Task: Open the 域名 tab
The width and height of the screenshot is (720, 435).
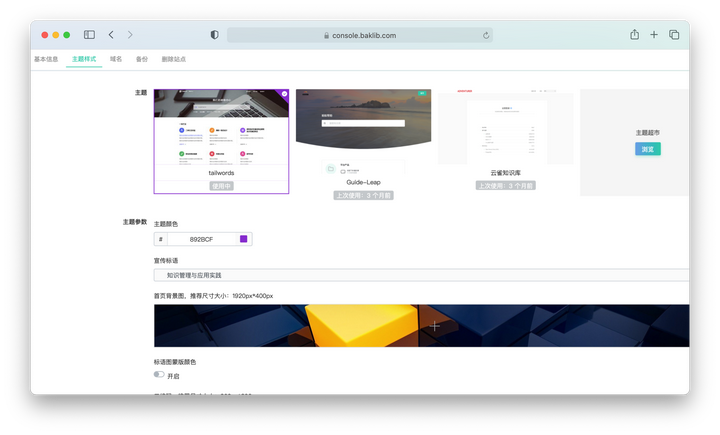Action: click(x=116, y=59)
